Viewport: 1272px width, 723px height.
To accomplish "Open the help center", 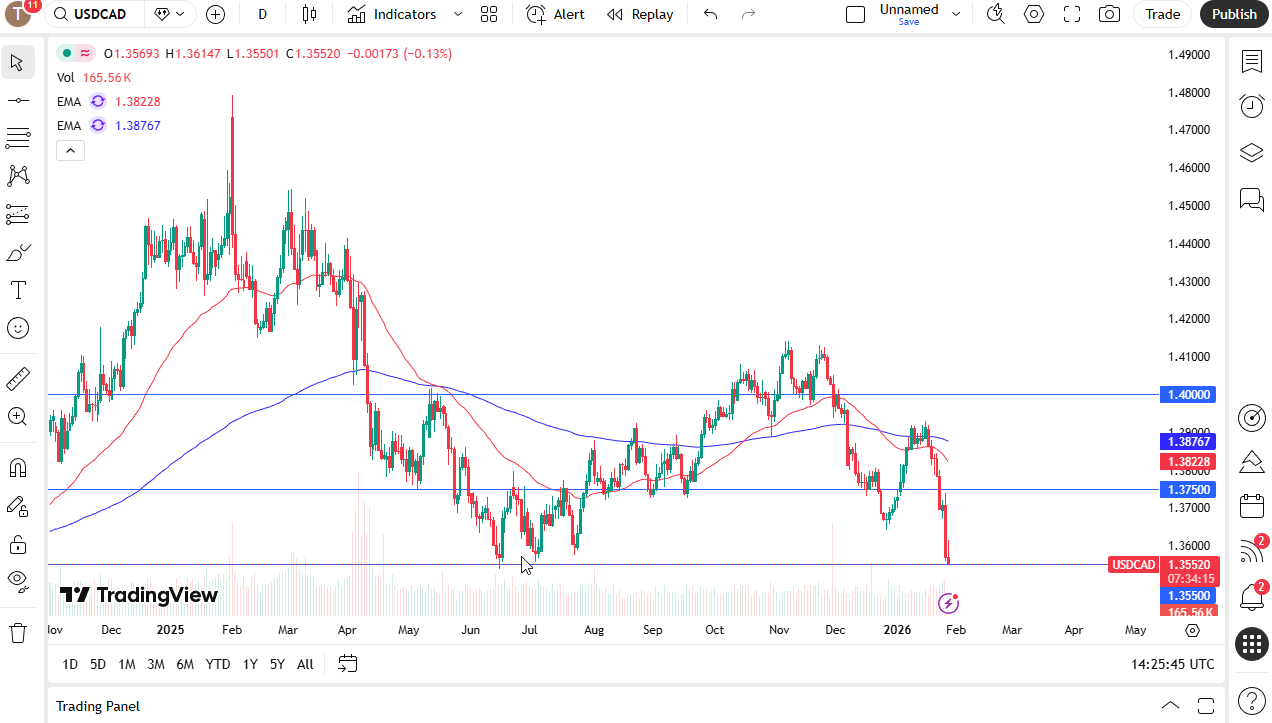I will click(x=1251, y=700).
